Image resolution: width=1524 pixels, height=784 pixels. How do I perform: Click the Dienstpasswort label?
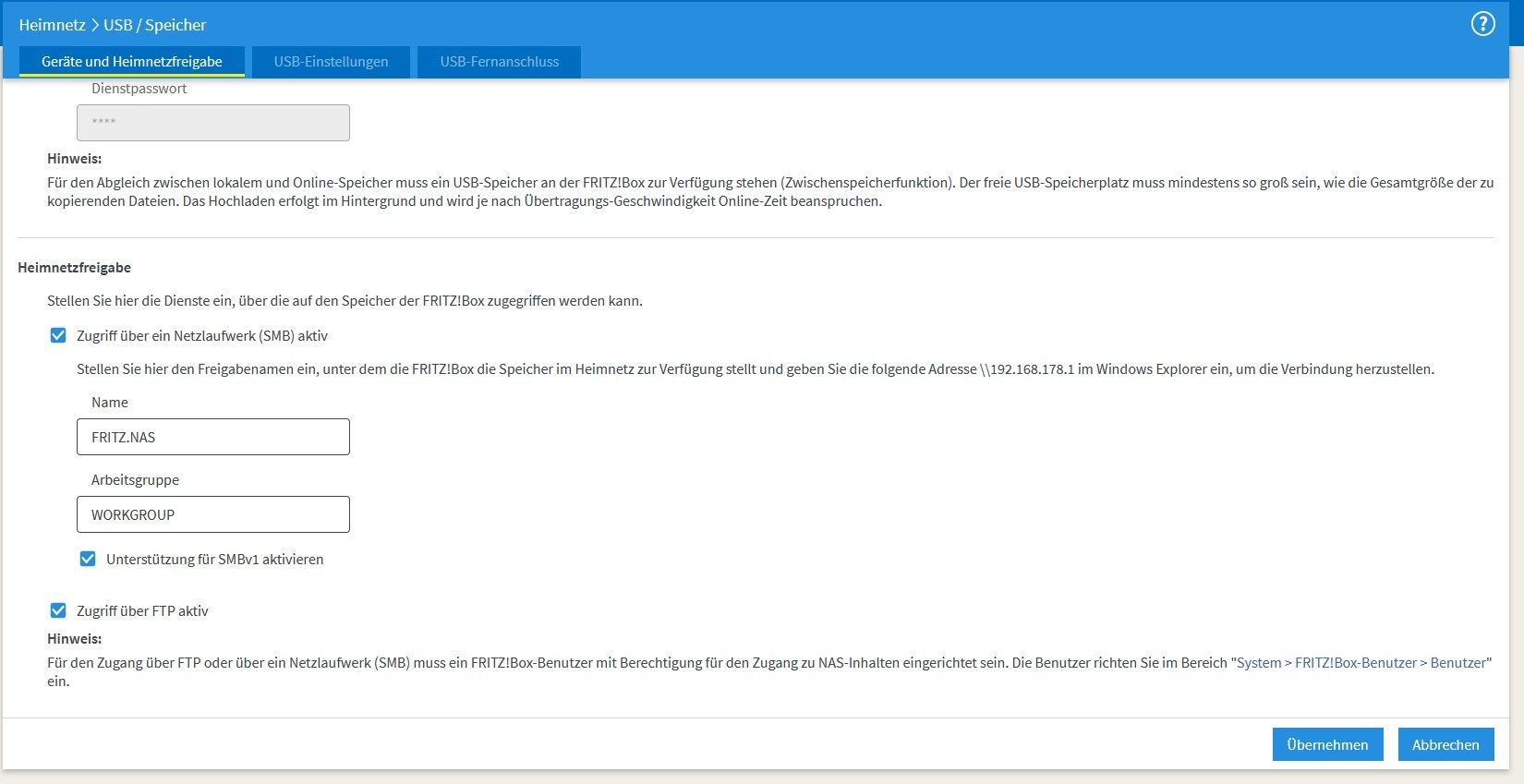[x=139, y=89]
